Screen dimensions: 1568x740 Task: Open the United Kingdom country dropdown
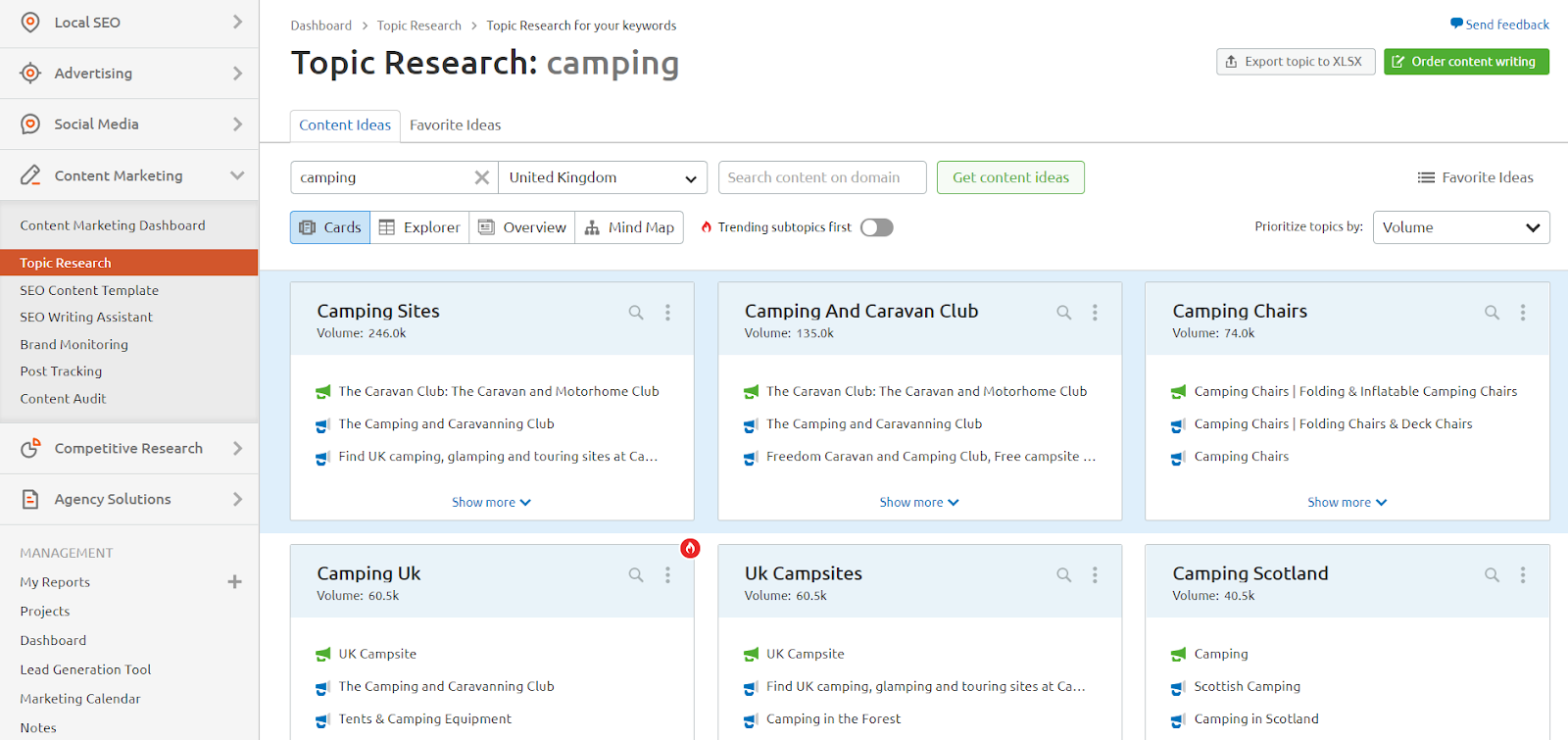click(x=603, y=177)
